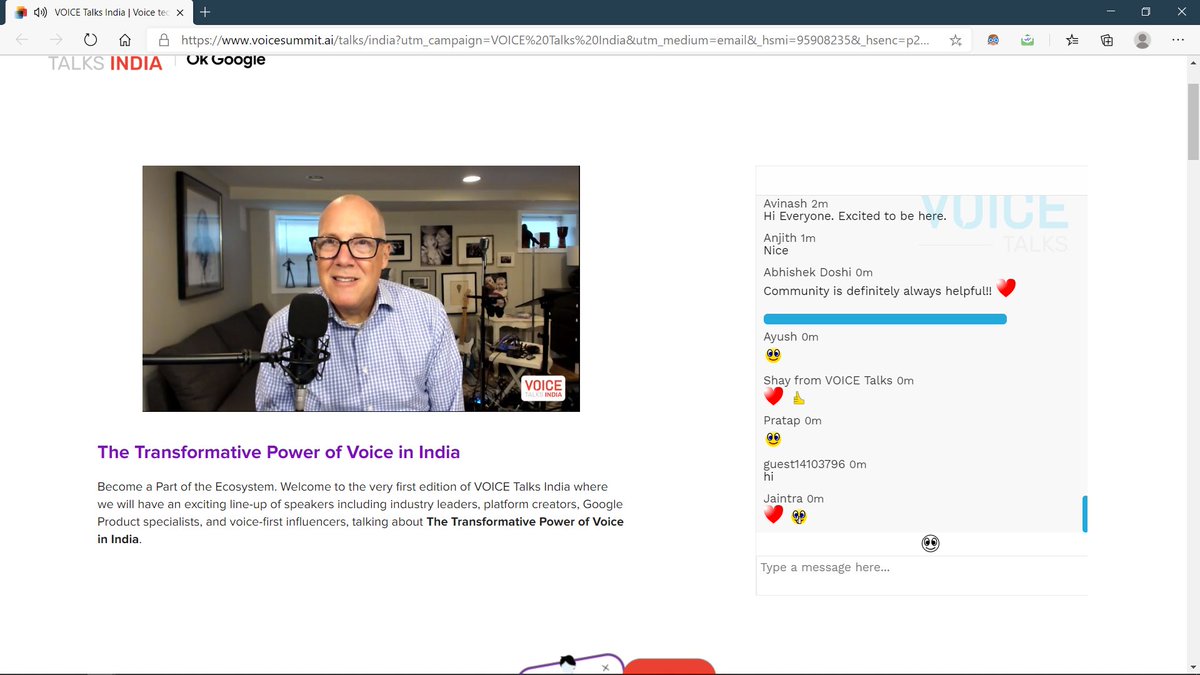
Task: Open the green envelope extension
Action: 1027,40
